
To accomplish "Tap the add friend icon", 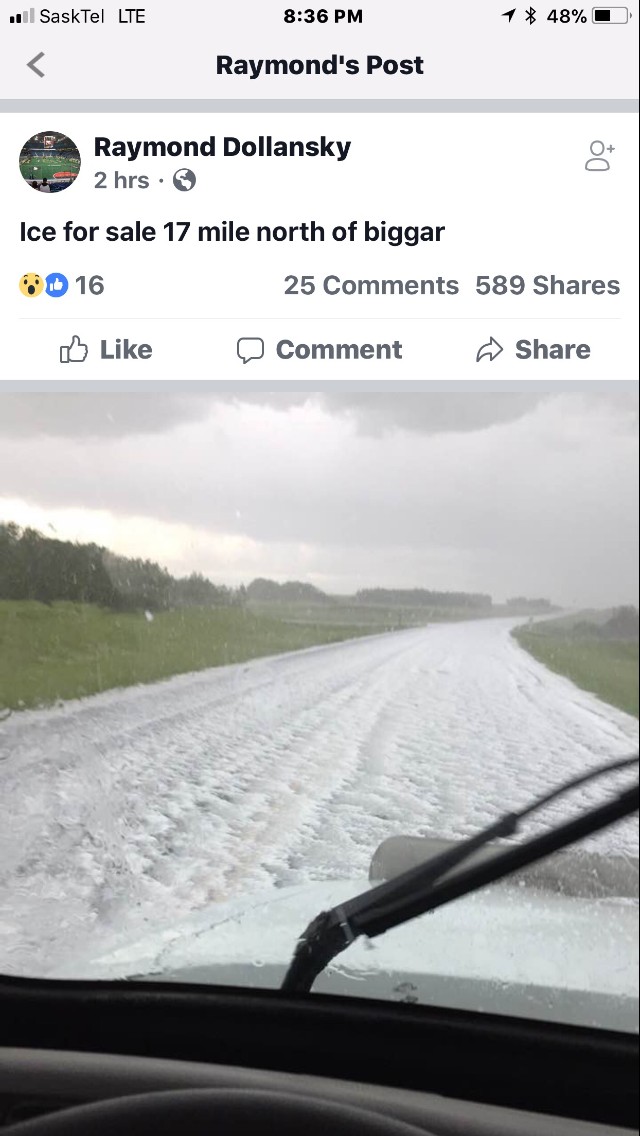I will (599, 156).
